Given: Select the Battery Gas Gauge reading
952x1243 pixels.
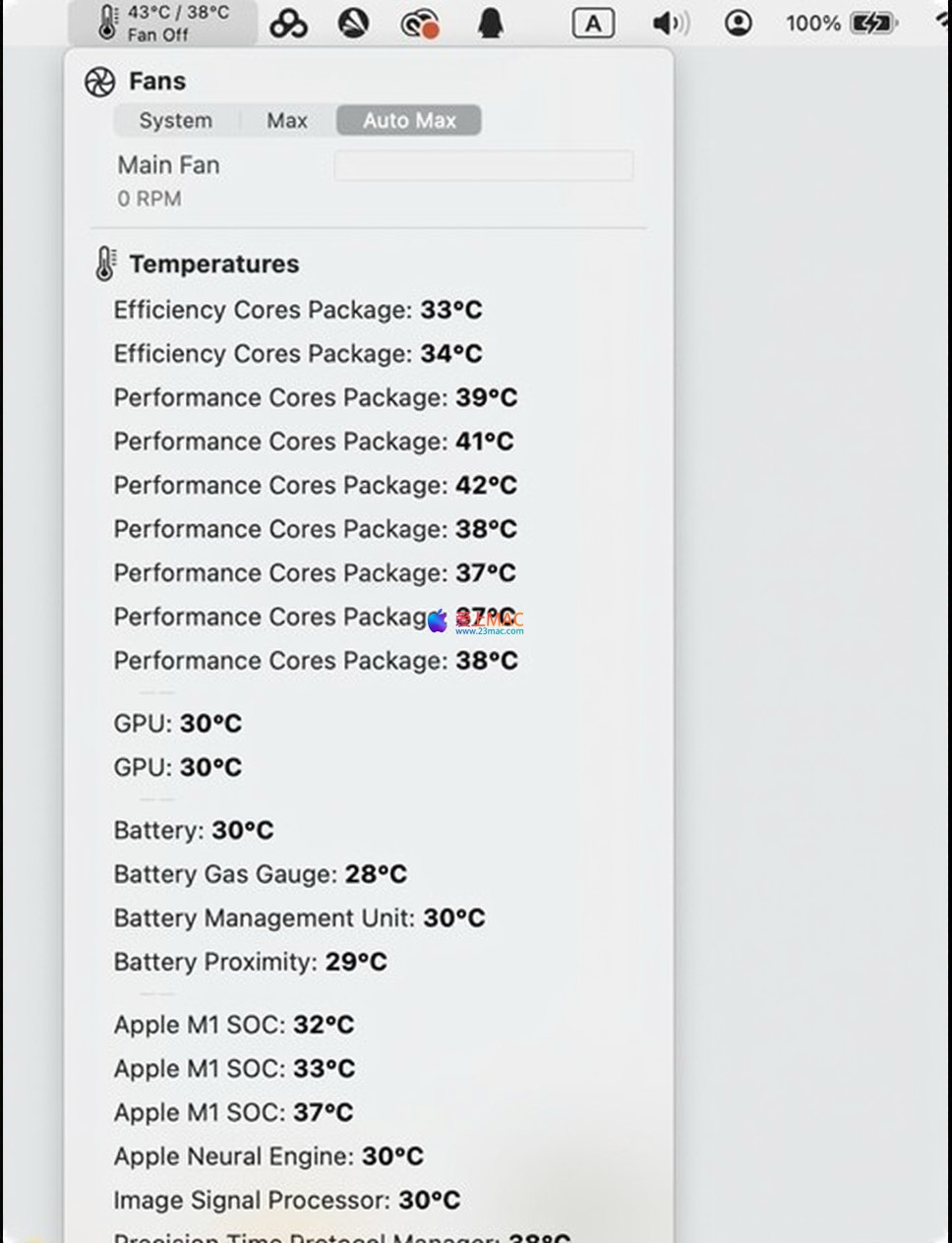Looking at the screenshot, I should point(260,874).
